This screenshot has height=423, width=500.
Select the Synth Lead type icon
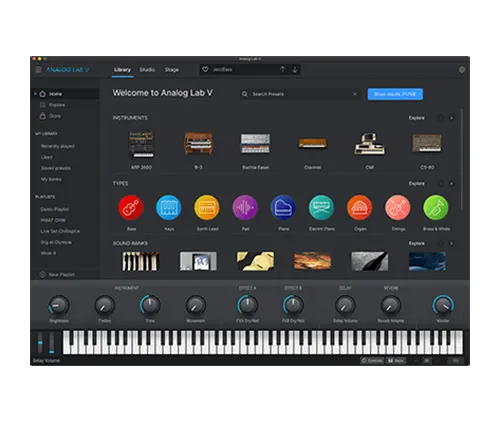coord(207,207)
